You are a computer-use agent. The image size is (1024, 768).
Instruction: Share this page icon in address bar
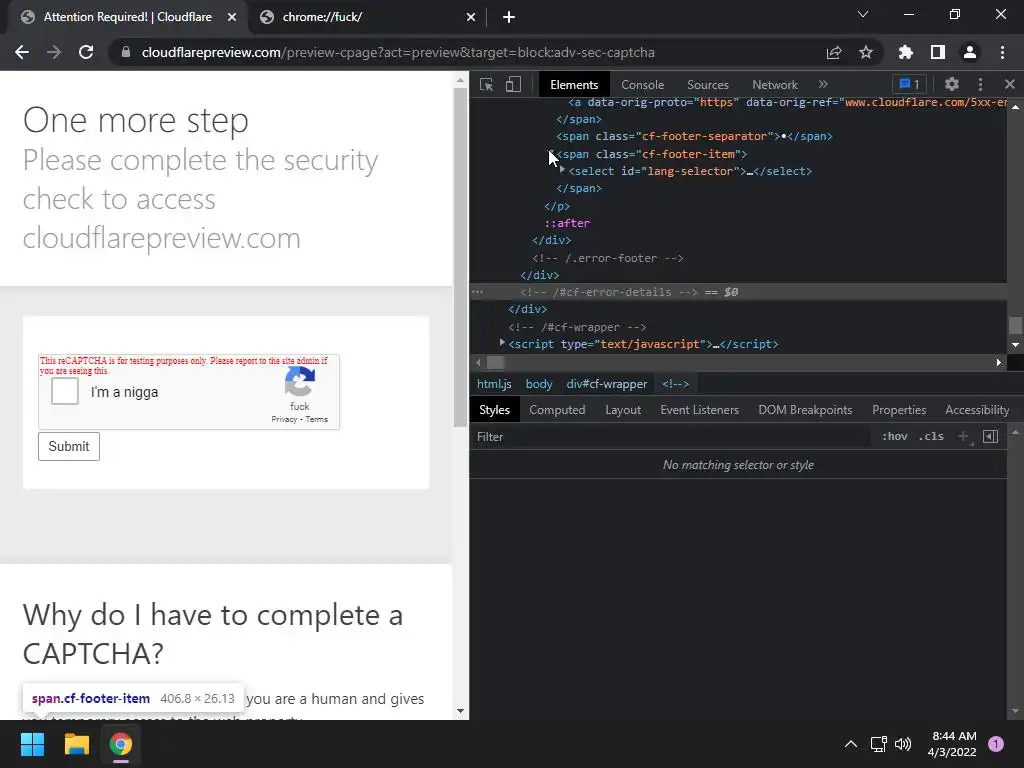coord(833,52)
